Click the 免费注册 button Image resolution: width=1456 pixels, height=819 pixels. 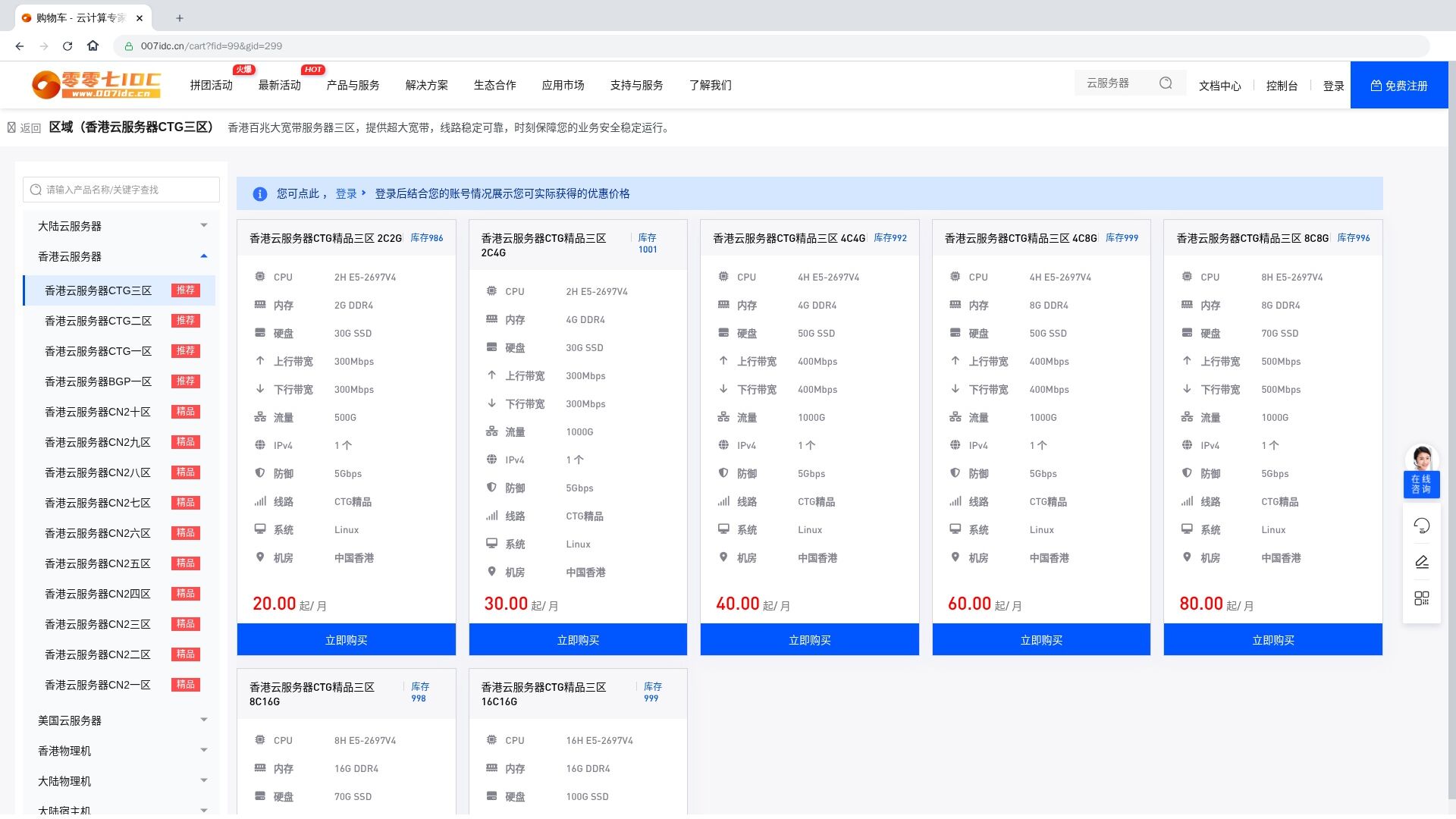[x=1399, y=85]
